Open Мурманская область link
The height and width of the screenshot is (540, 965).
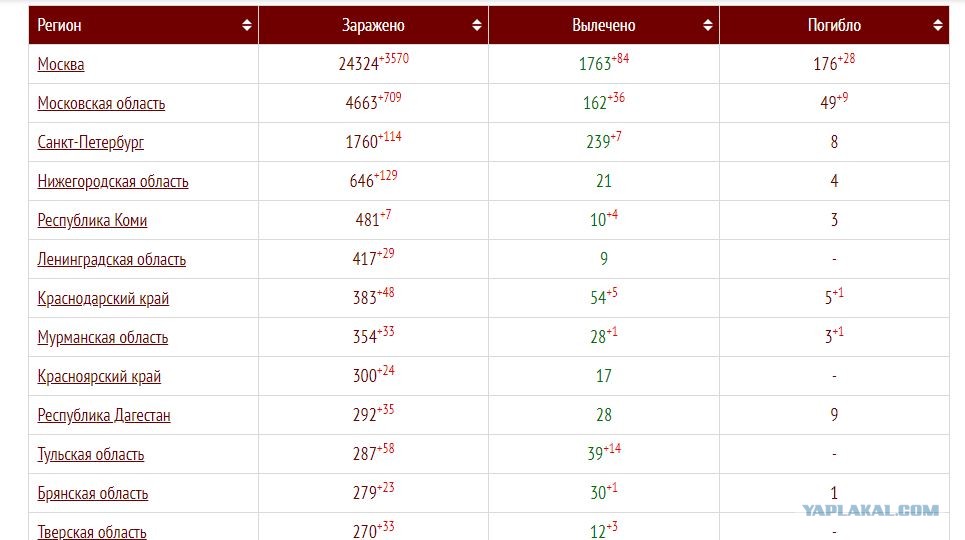click(x=103, y=337)
